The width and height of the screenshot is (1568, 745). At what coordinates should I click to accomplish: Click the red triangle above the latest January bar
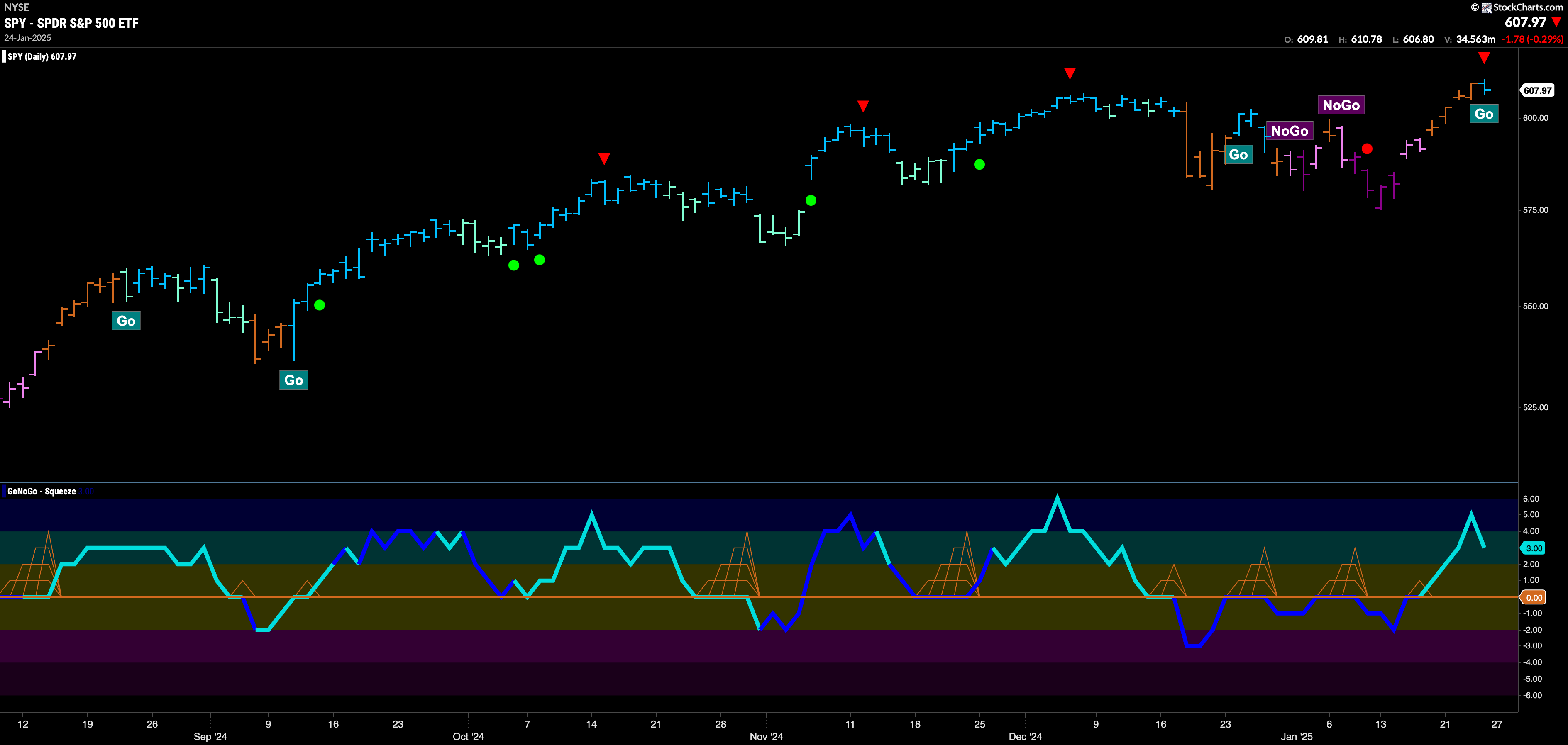point(1484,58)
